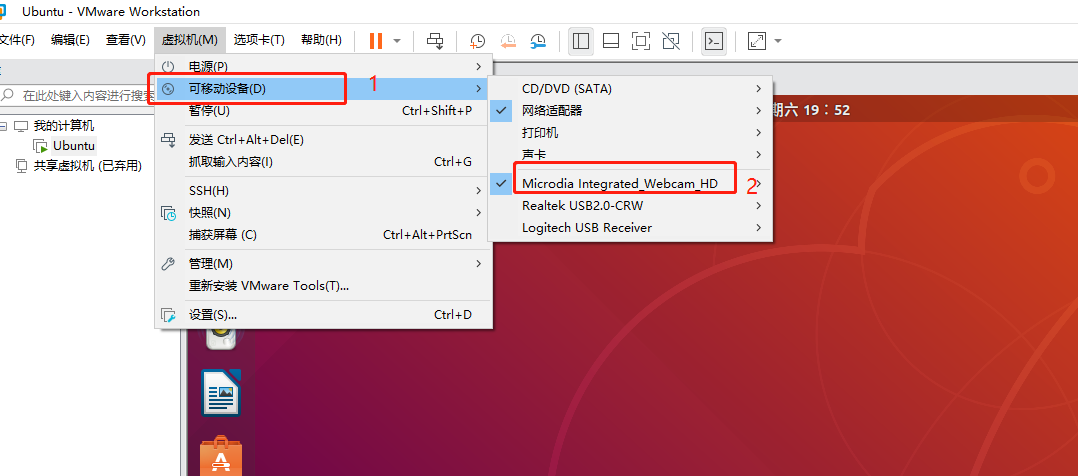The width and height of the screenshot is (1078, 476).
Task: Expand the 快照(N) snapshot submenu
Action: (323, 213)
